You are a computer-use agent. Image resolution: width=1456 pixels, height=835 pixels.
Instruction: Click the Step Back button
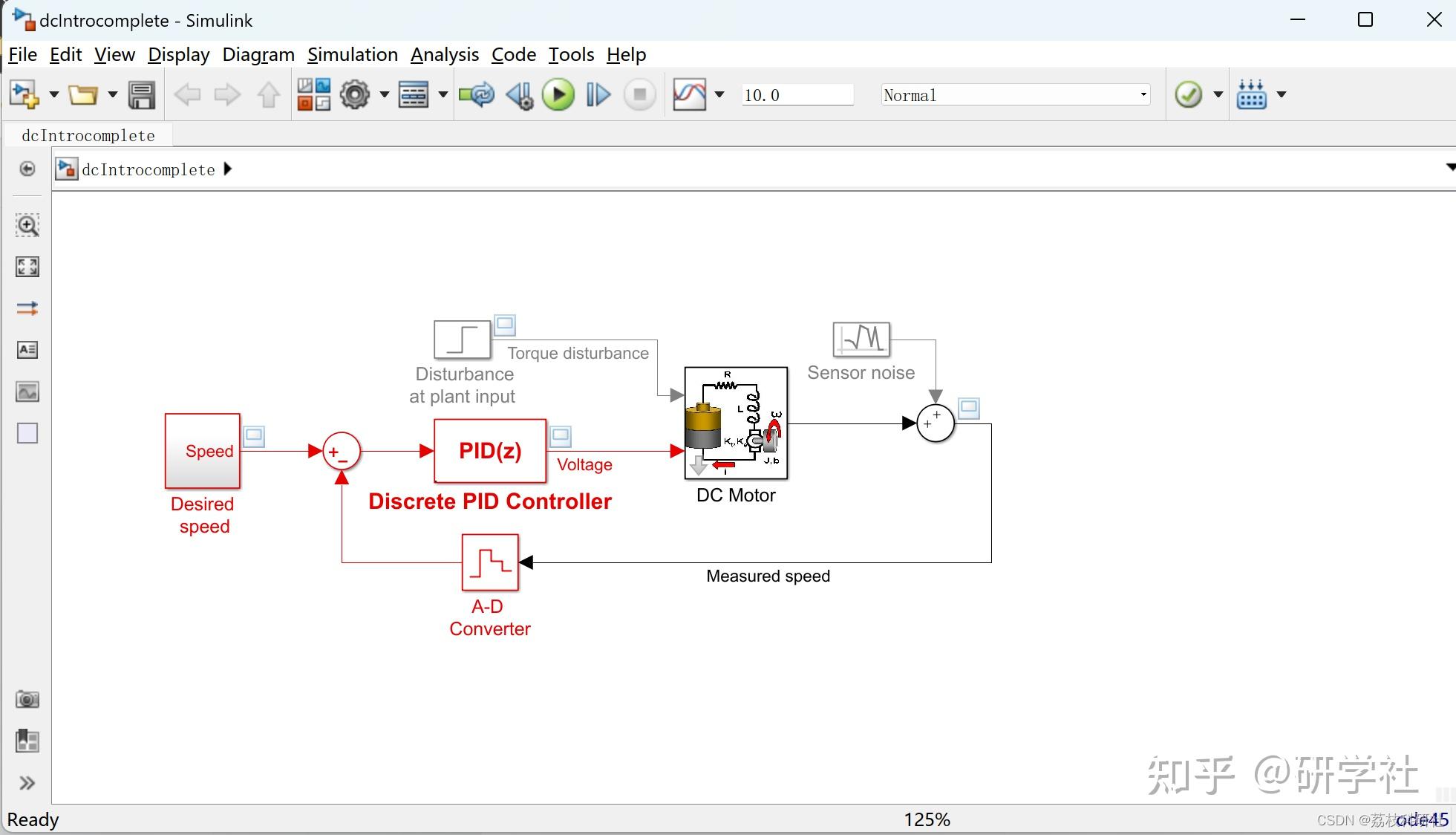click(519, 95)
